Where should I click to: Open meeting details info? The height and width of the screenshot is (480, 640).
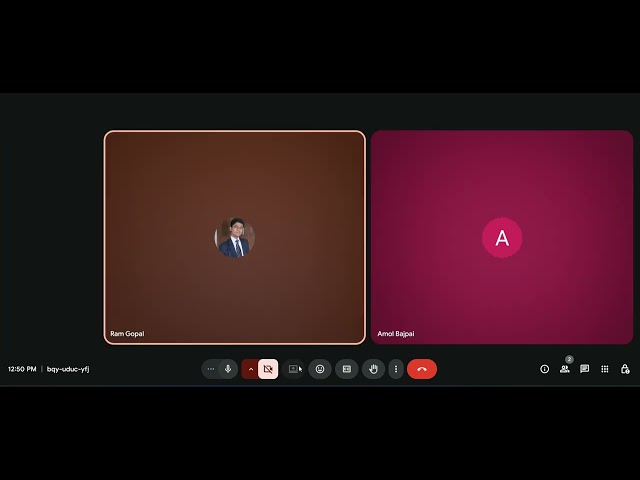point(544,369)
